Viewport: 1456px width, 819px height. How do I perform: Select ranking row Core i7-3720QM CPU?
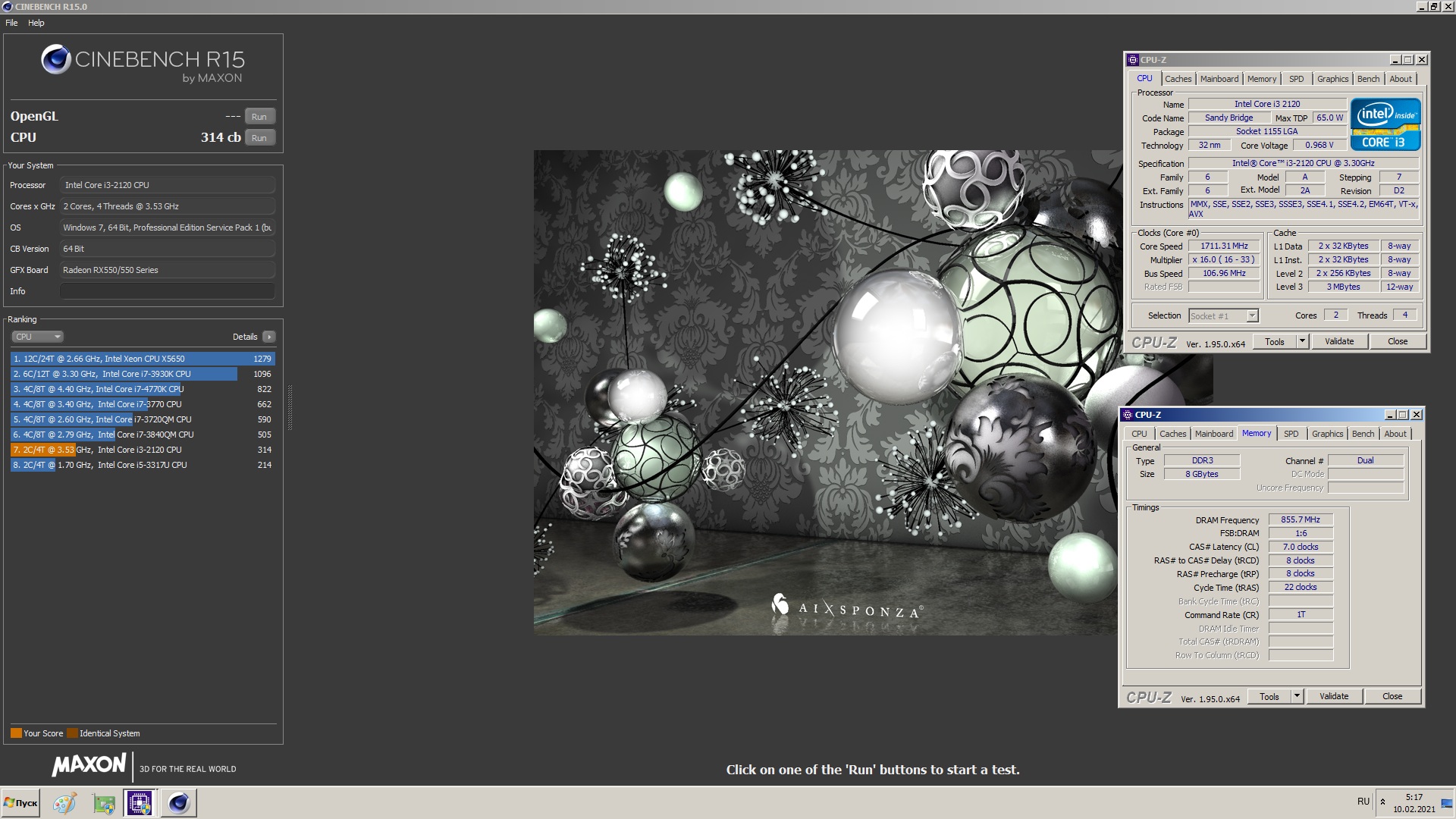click(x=143, y=419)
